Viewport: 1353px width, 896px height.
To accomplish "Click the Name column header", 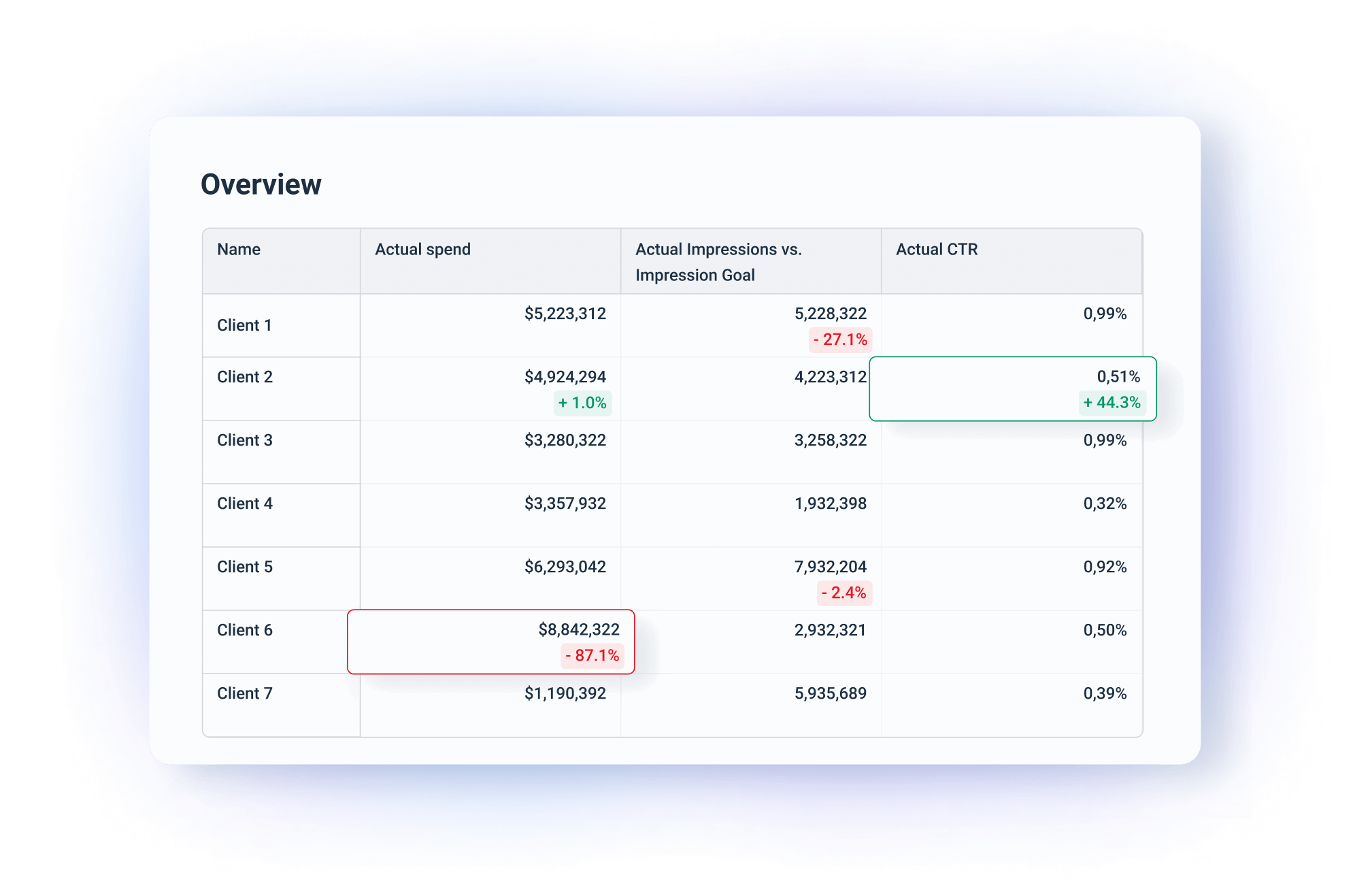I will (238, 249).
